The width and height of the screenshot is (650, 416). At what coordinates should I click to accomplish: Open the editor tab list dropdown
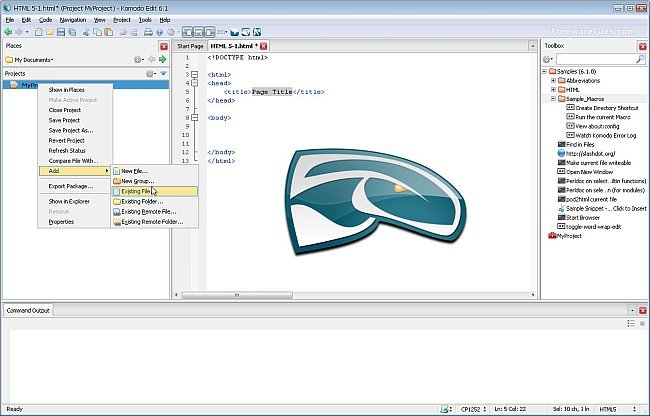tap(533, 46)
